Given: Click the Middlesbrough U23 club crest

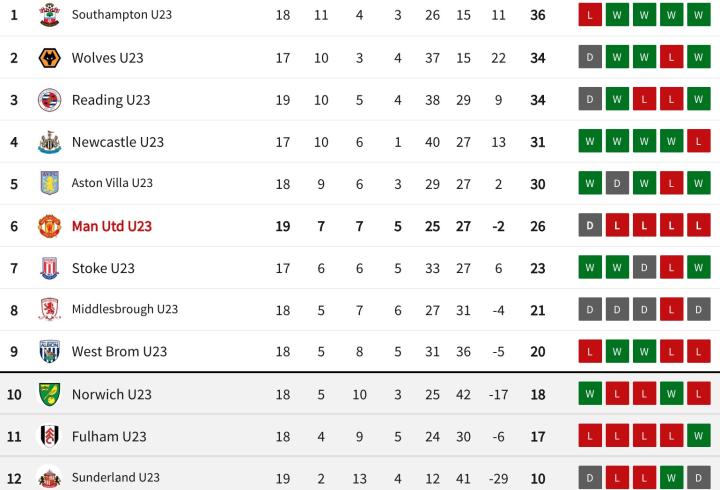Looking at the screenshot, I should coord(49,309).
